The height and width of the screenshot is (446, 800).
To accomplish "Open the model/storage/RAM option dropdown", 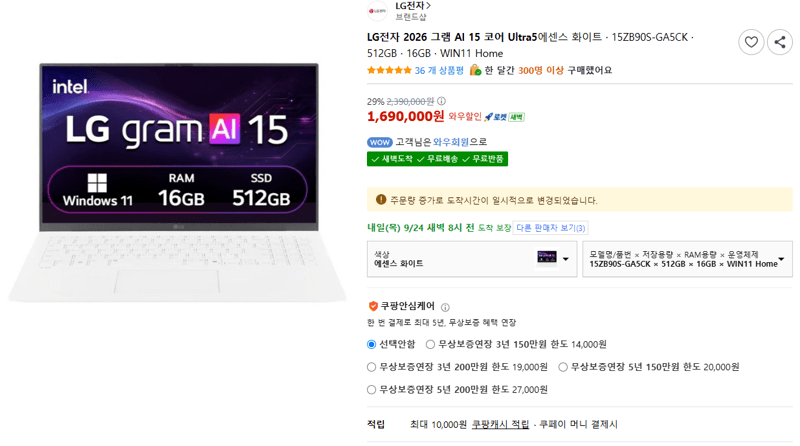I will (x=687, y=259).
